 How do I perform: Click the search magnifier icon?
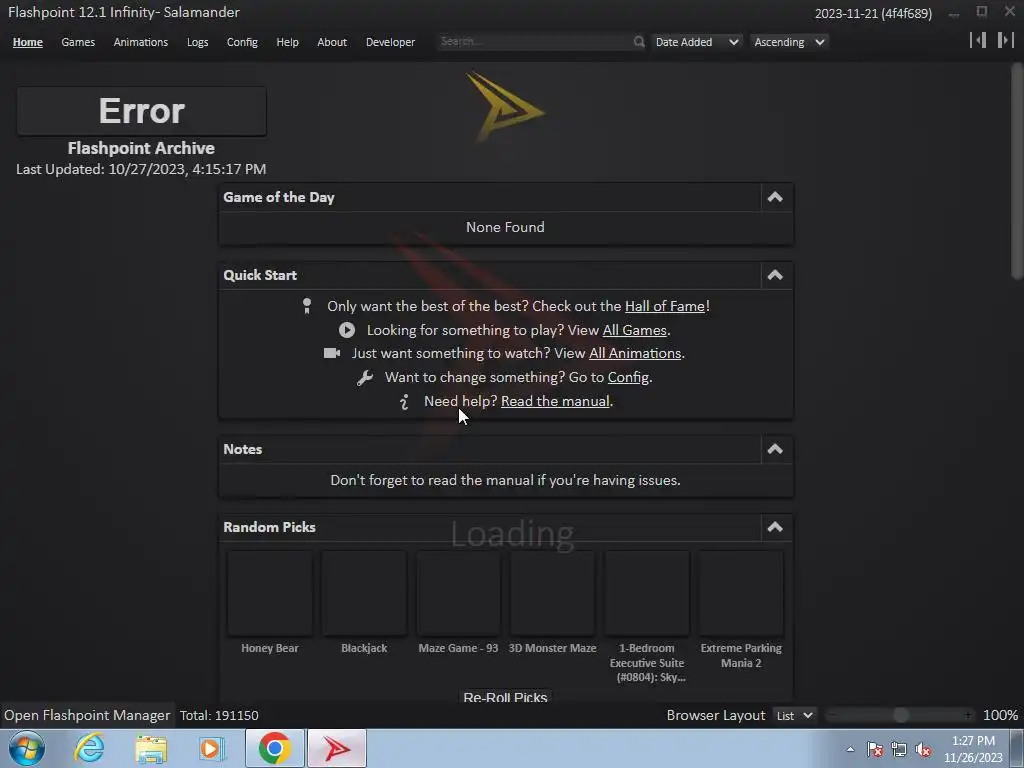639,42
